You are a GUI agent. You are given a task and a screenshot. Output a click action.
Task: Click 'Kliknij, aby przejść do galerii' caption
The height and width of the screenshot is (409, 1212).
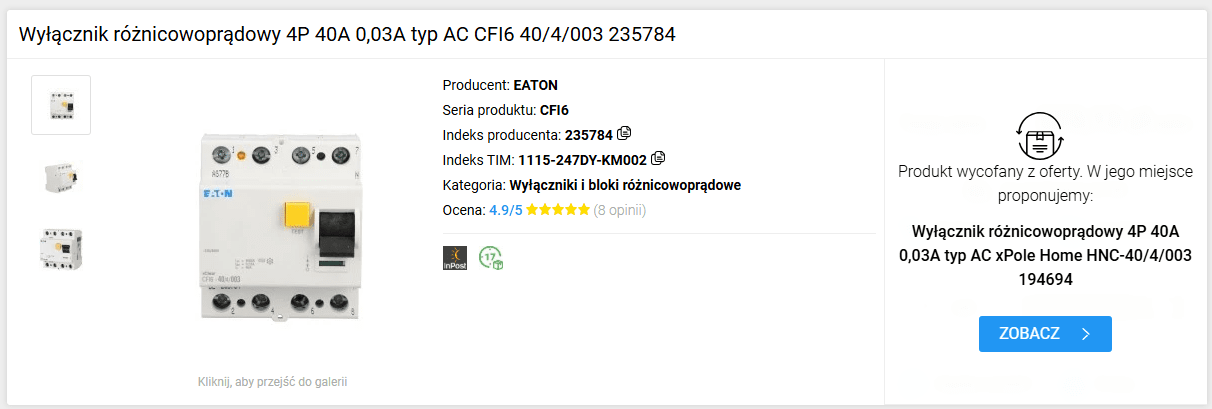[272, 381]
